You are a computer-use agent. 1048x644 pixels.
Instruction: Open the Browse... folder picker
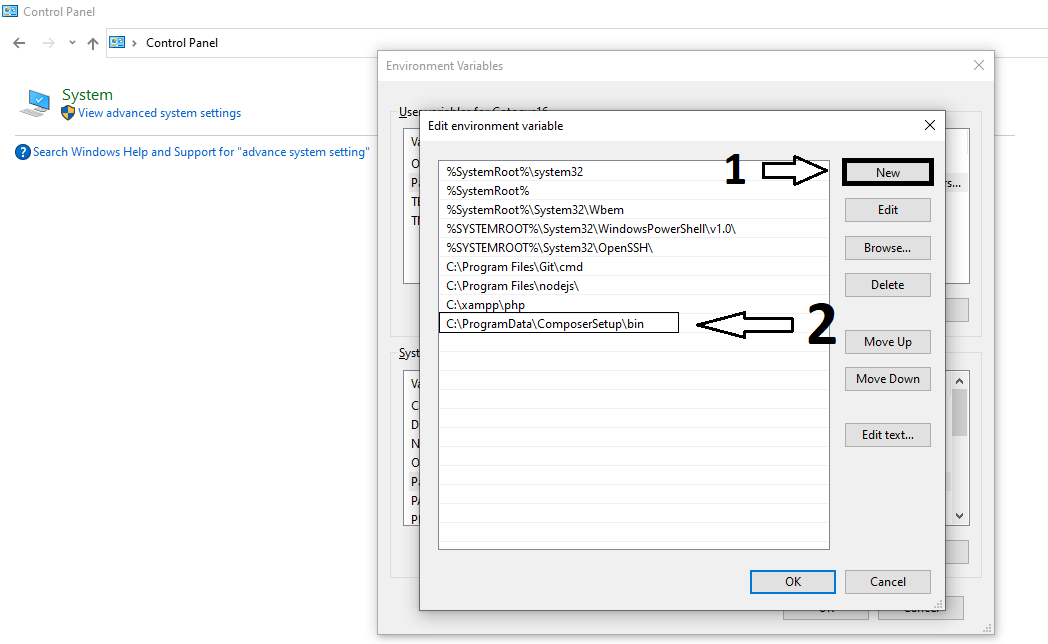point(887,247)
